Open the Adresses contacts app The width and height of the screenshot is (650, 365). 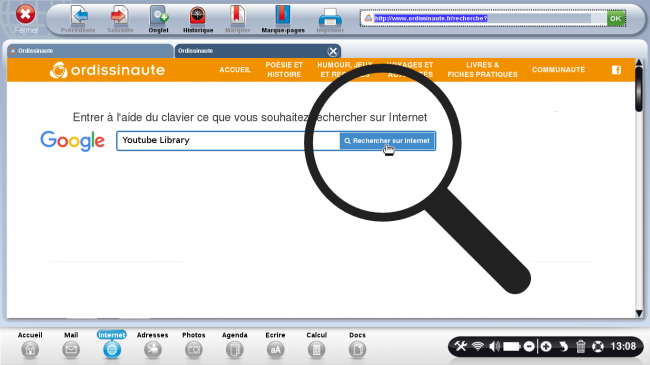pos(153,345)
